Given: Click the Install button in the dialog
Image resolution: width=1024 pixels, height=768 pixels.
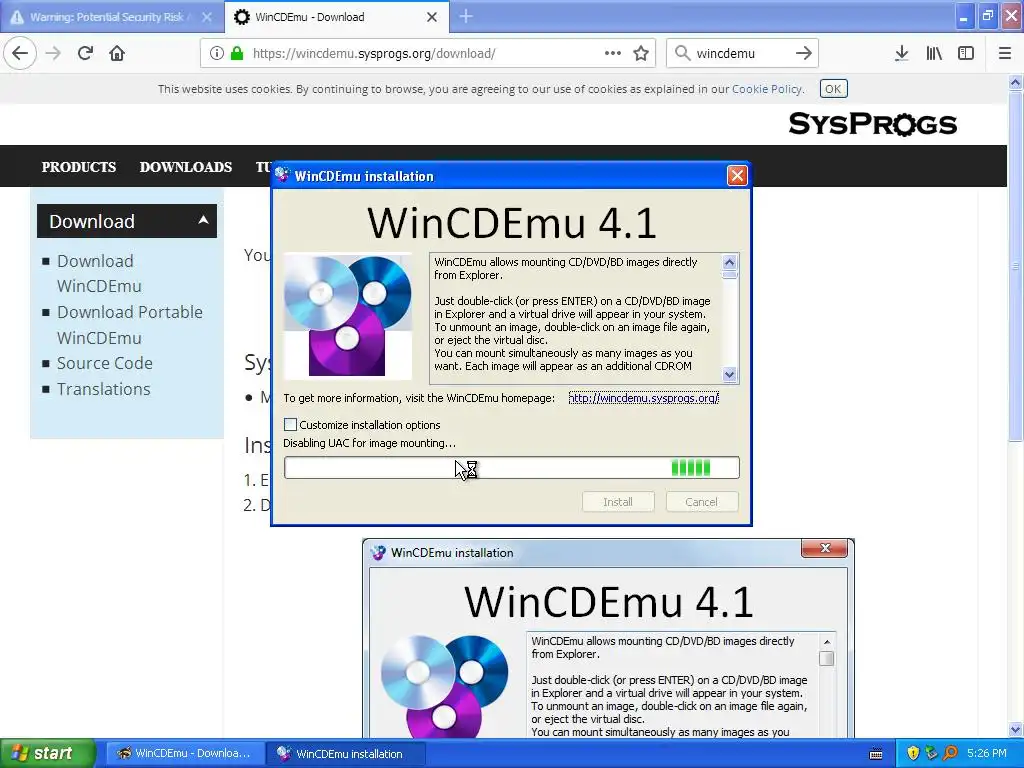Looking at the screenshot, I should coord(618,502).
